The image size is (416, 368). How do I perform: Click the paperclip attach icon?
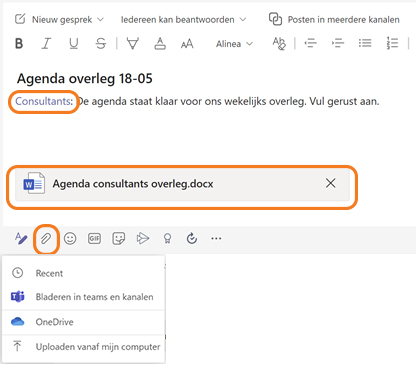click(x=46, y=238)
